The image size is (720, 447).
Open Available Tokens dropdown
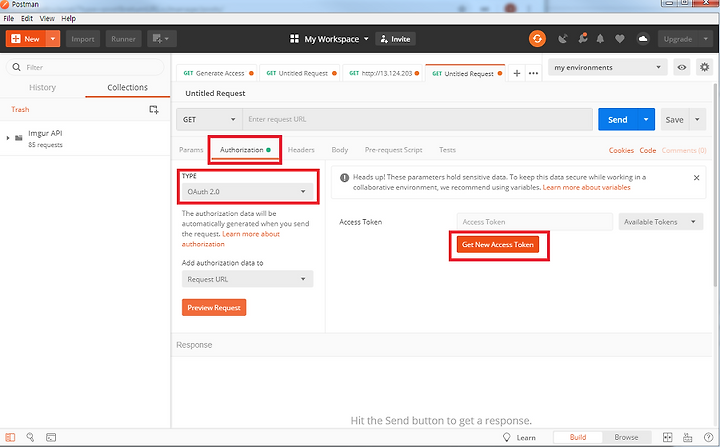click(x=661, y=222)
